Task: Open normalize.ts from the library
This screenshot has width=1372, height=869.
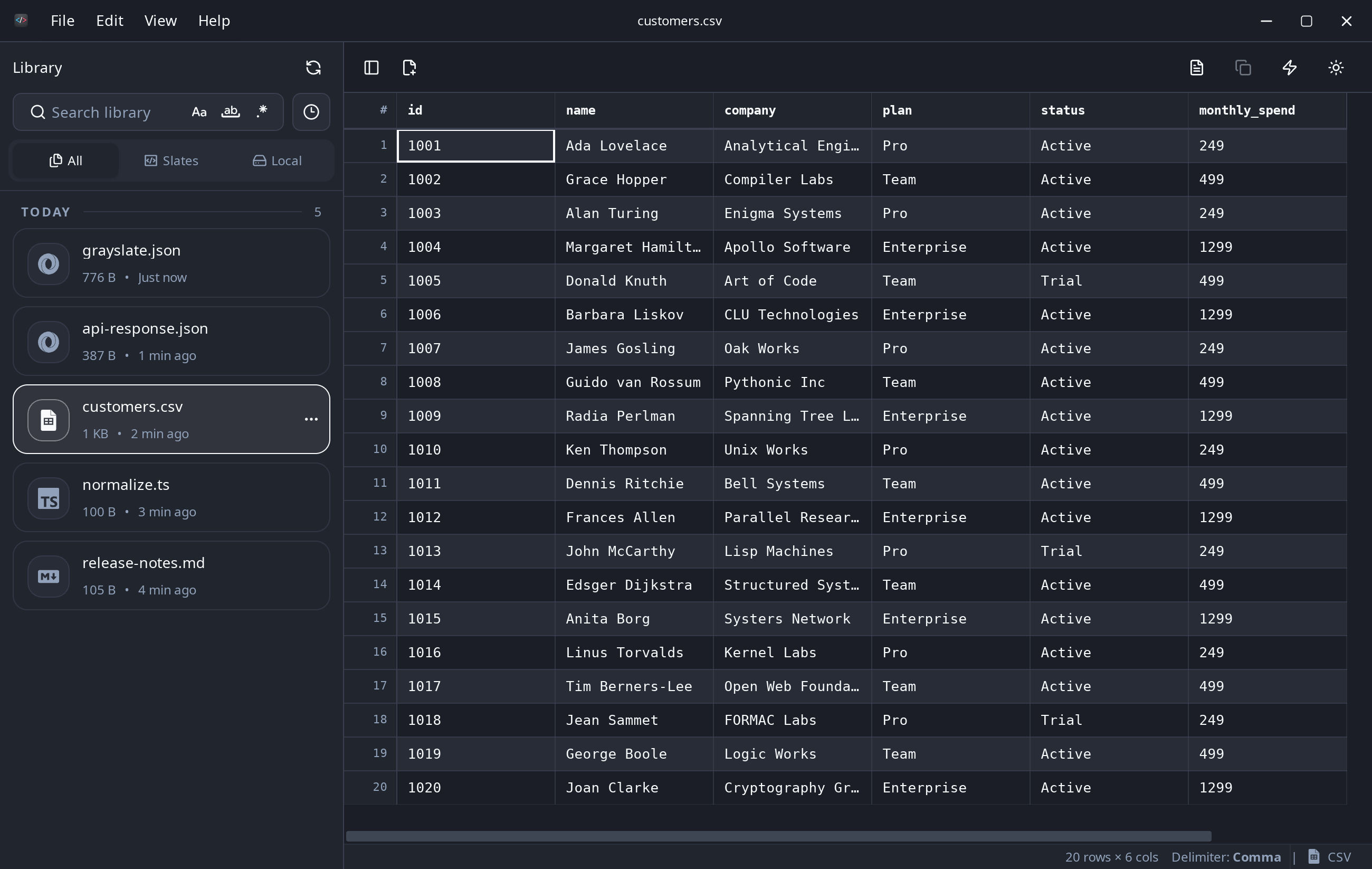Action: pos(171,498)
